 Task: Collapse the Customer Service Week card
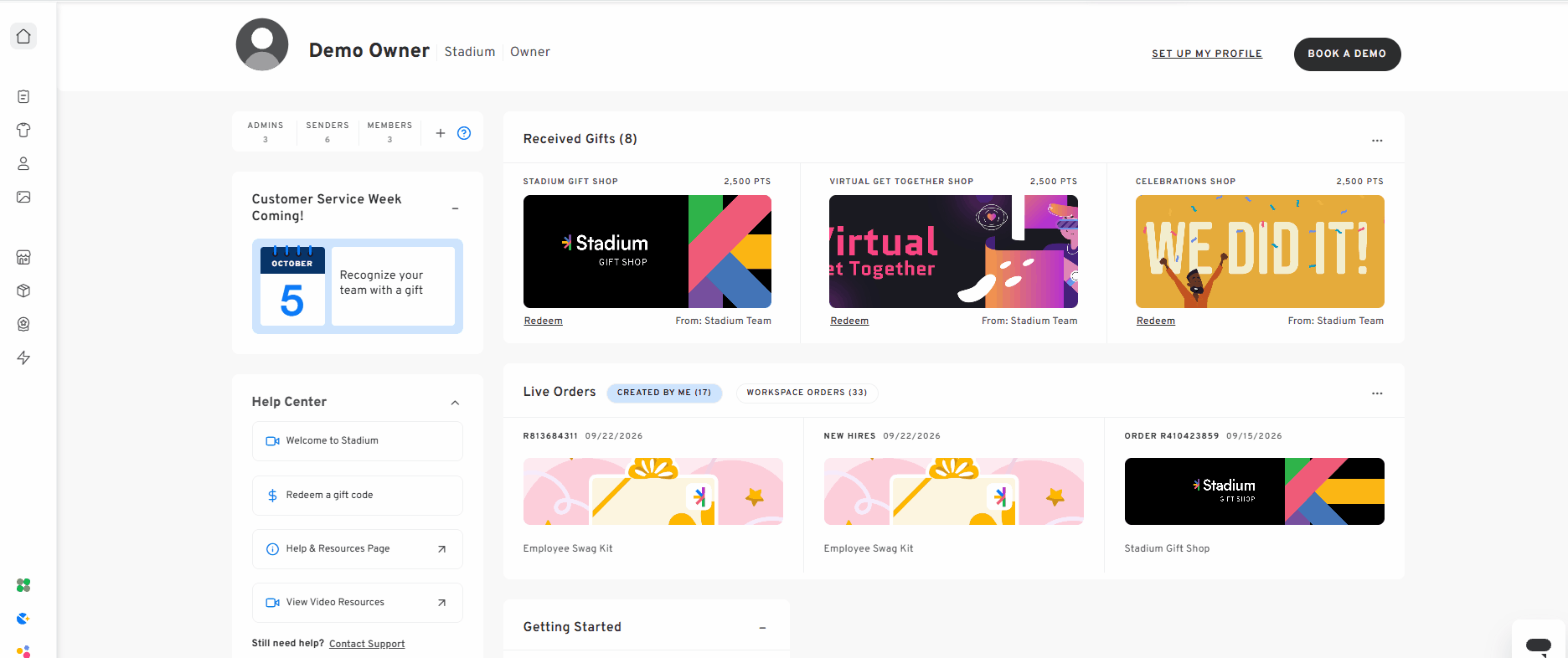pyautogui.click(x=456, y=208)
